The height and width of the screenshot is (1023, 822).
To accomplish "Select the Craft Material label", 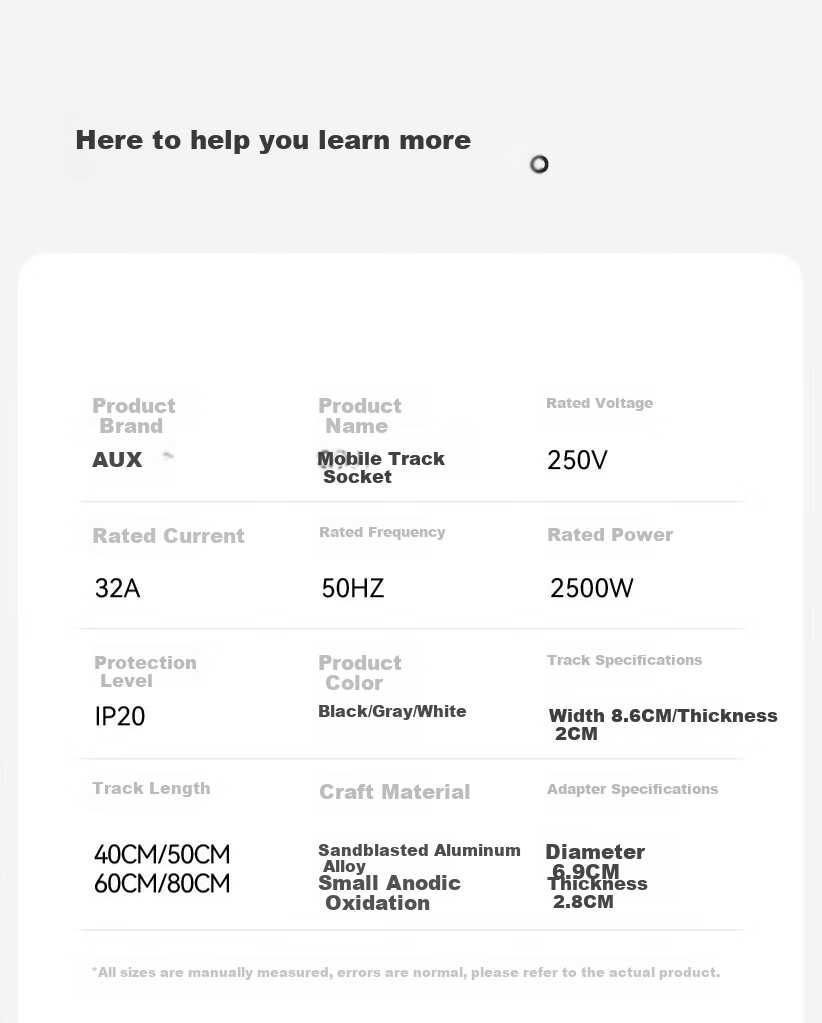I will coord(395,792).
